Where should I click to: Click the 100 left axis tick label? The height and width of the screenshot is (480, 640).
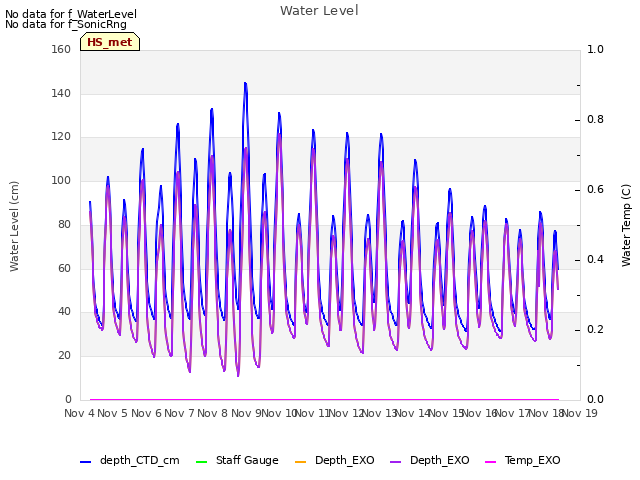pos(61,180)
